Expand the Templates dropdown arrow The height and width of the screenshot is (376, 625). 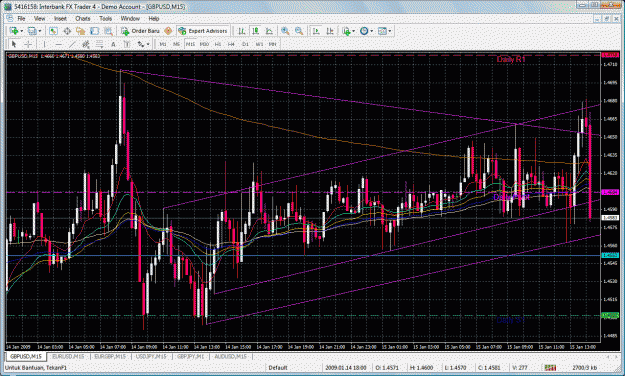point(389,31)
